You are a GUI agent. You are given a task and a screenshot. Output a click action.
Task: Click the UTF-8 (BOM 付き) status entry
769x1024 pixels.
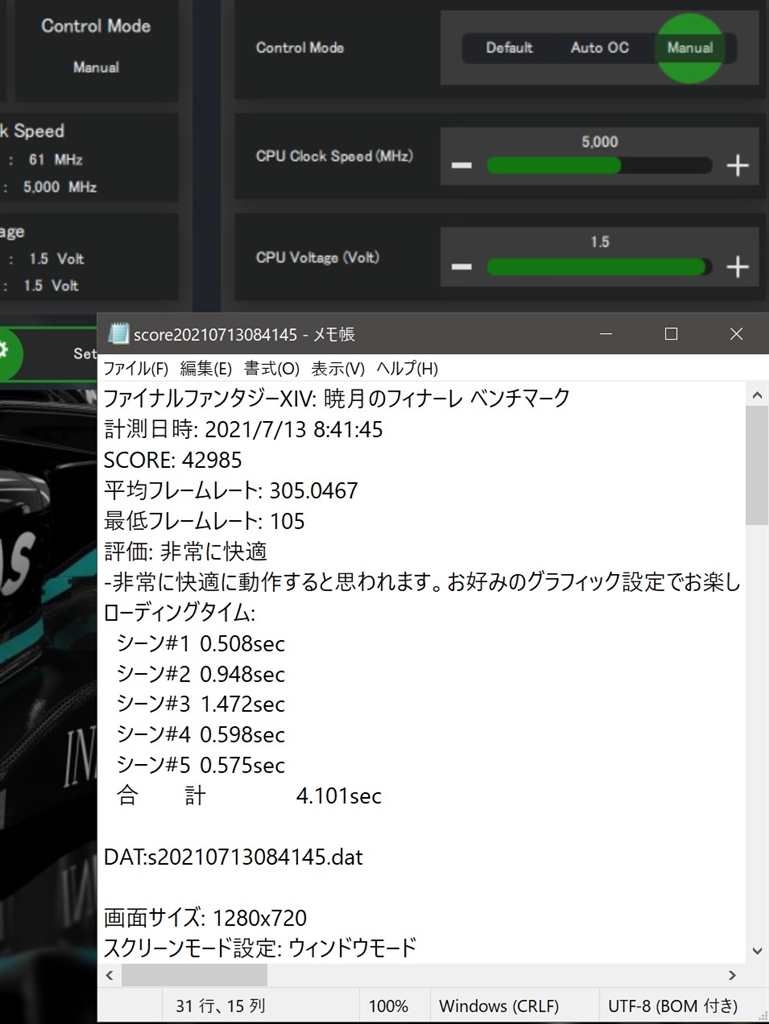(673, 1006)
